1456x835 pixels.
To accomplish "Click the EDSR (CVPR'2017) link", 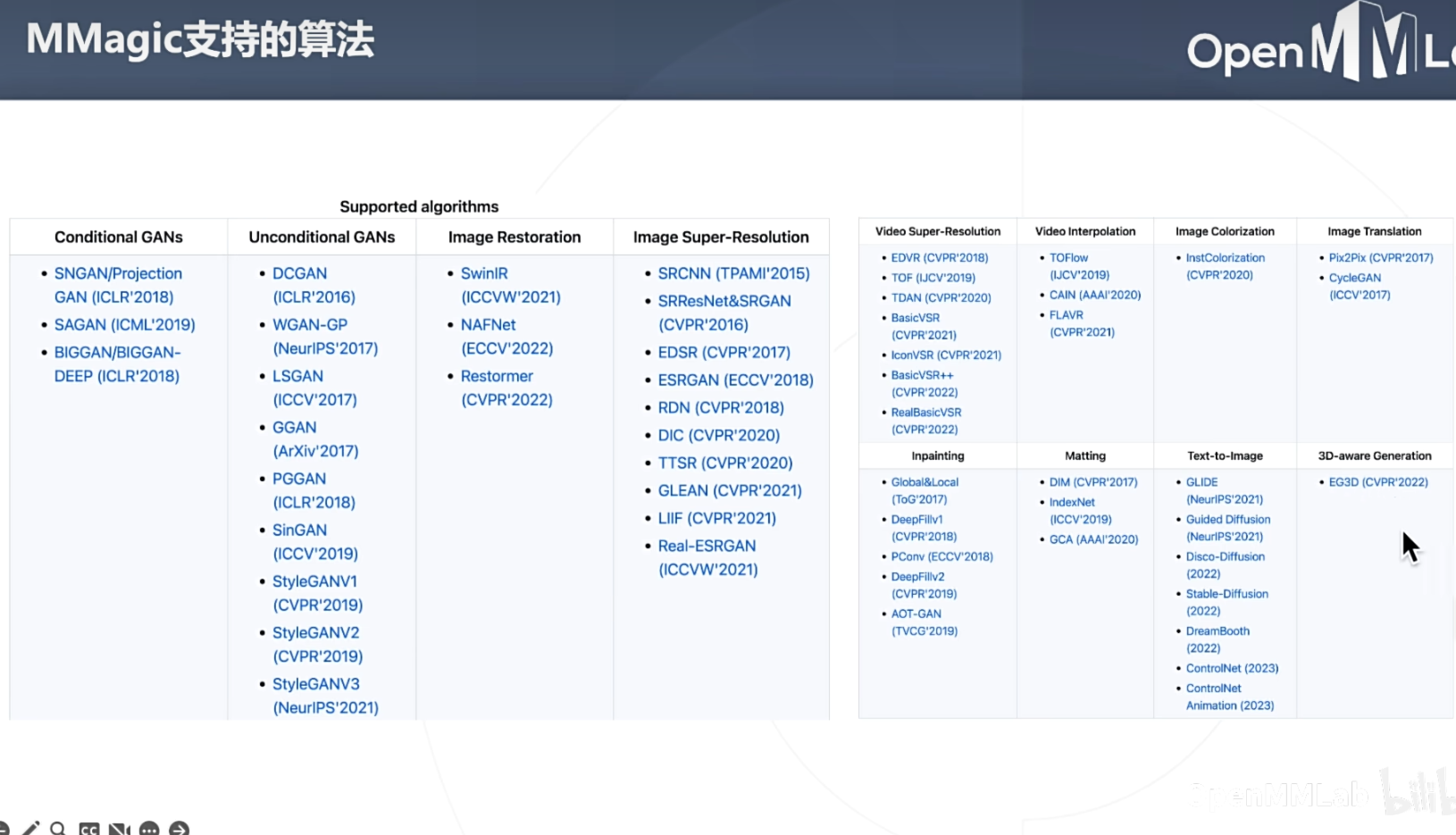I will point(724,352).
